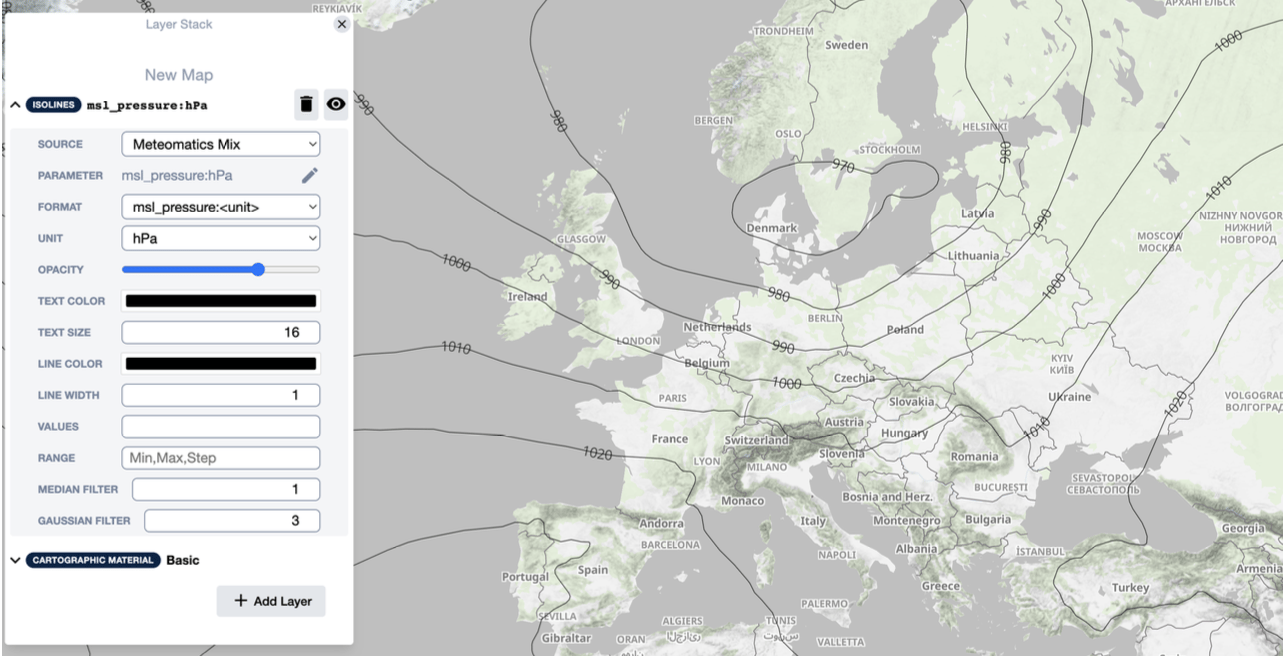Open the Unit dropdown showing hPa
Viewport: 1286px width, 656px height.
coord(220,239)
